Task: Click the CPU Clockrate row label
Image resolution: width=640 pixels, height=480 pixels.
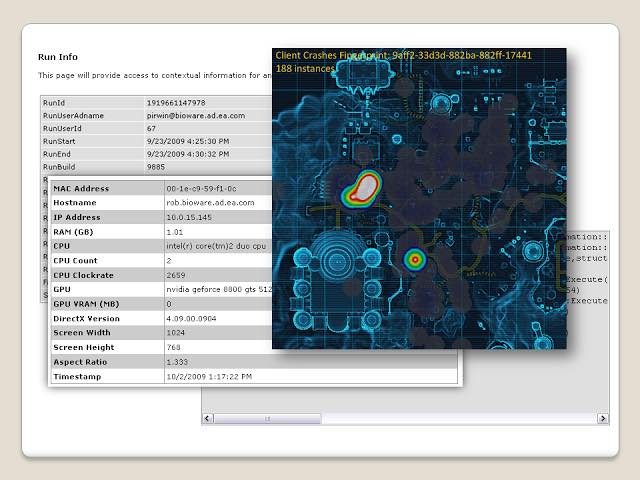Action: (83, 274)
